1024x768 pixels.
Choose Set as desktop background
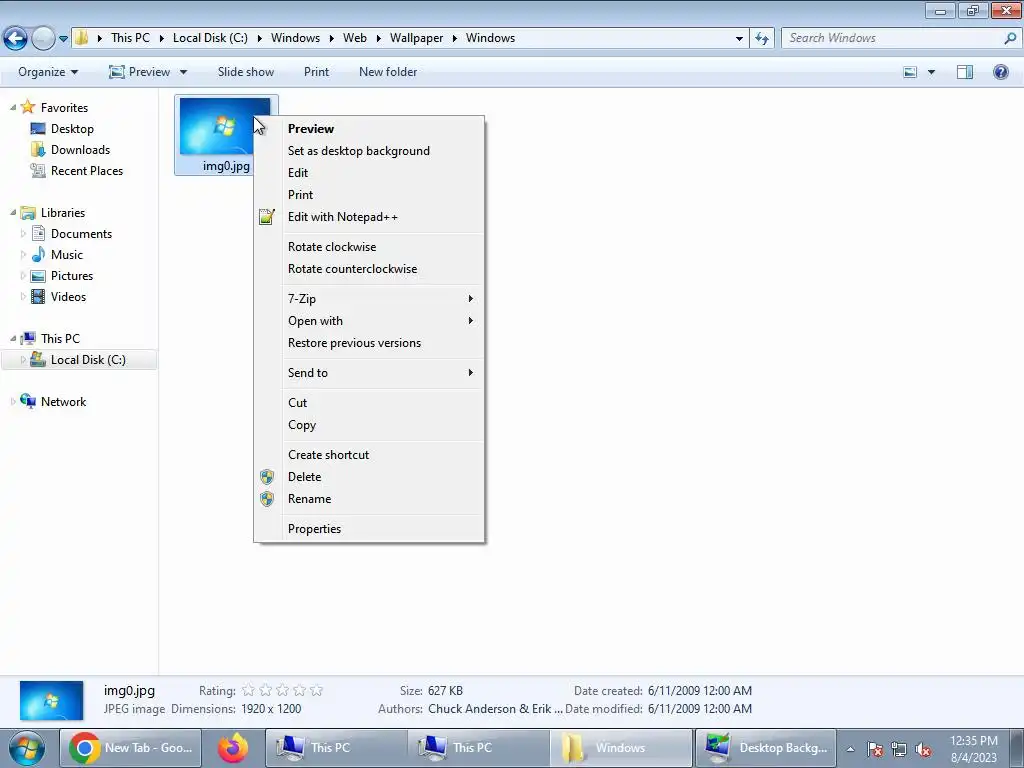pyautogui.click(x=369, y=151)
